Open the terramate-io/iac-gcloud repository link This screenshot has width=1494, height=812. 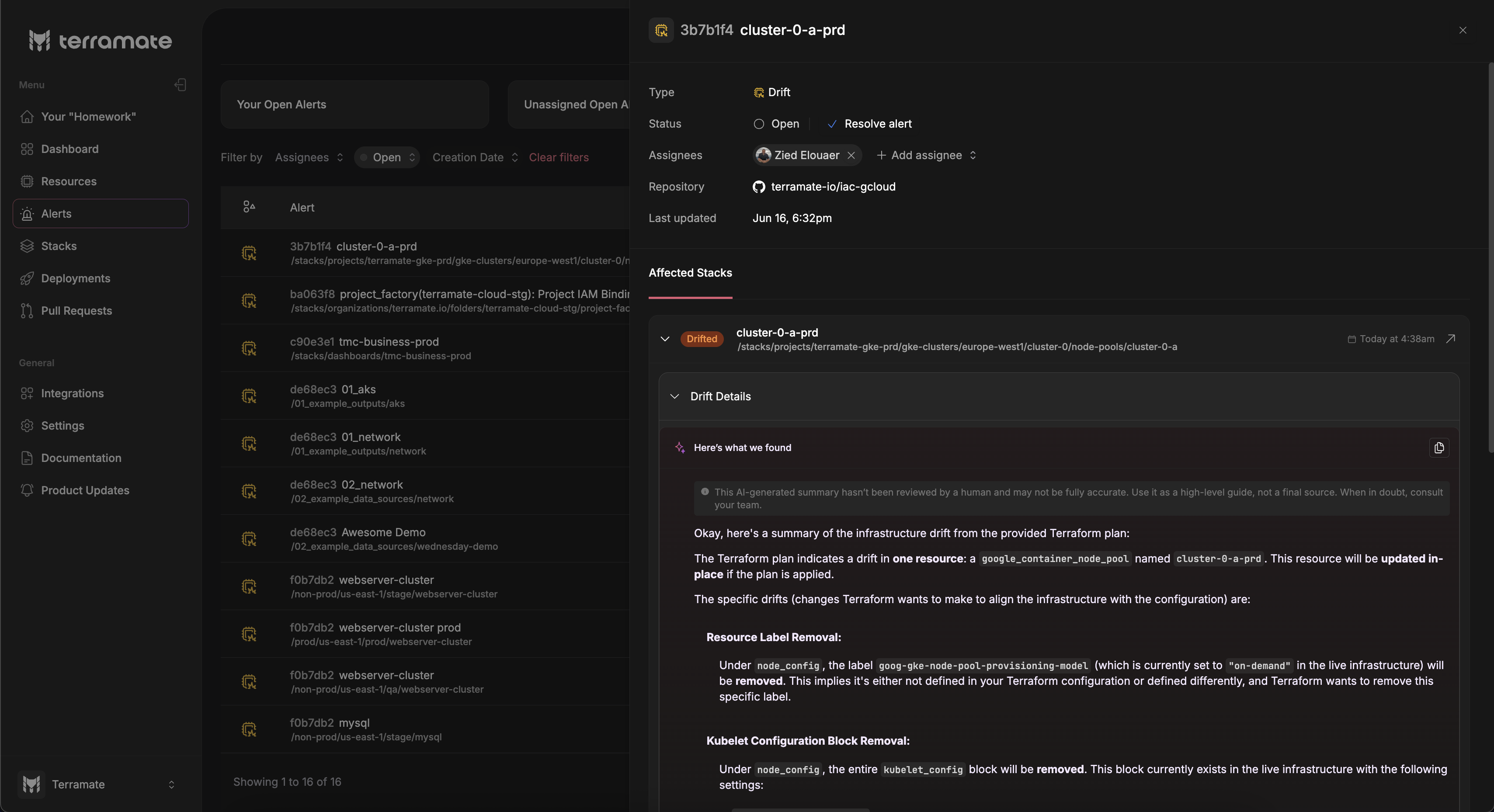click(824, 187)
